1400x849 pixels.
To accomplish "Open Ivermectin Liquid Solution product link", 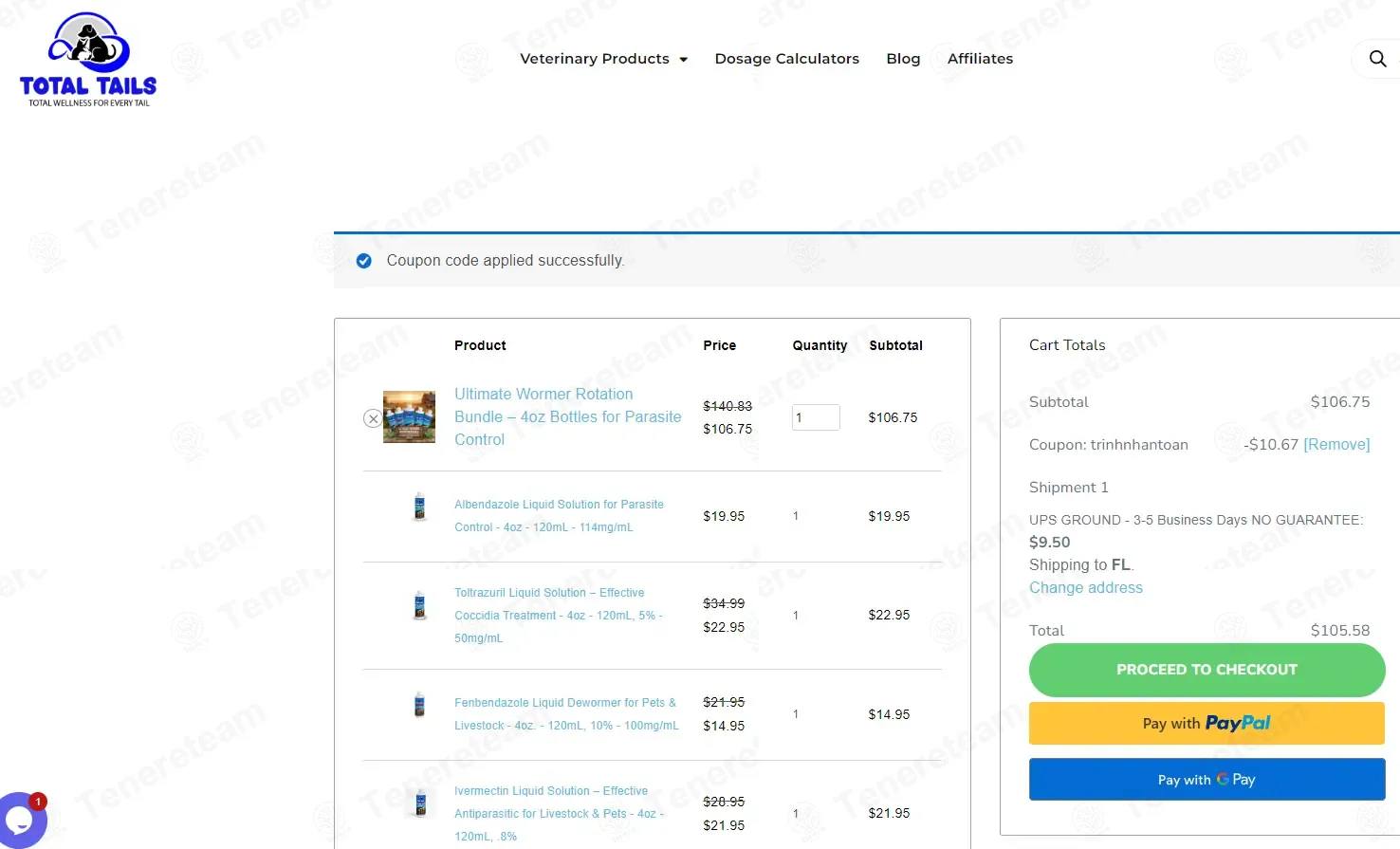I will click(560, 813).
